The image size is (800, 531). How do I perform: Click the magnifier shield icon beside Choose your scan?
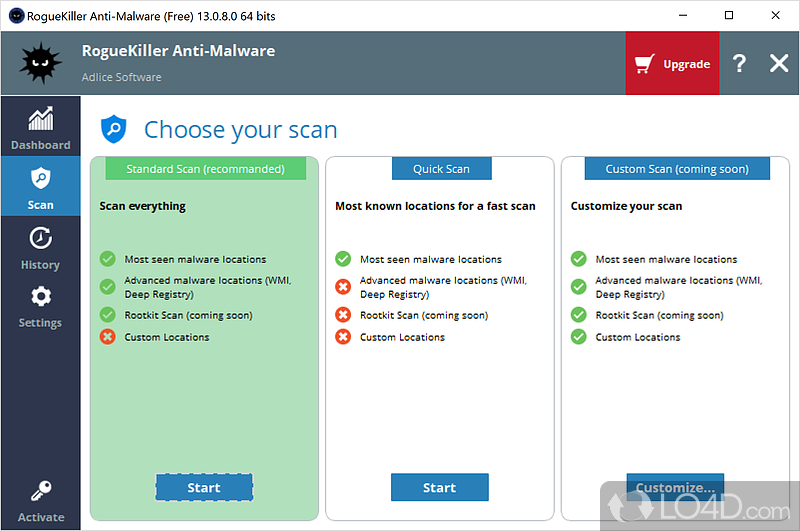(x=113, y=129)
